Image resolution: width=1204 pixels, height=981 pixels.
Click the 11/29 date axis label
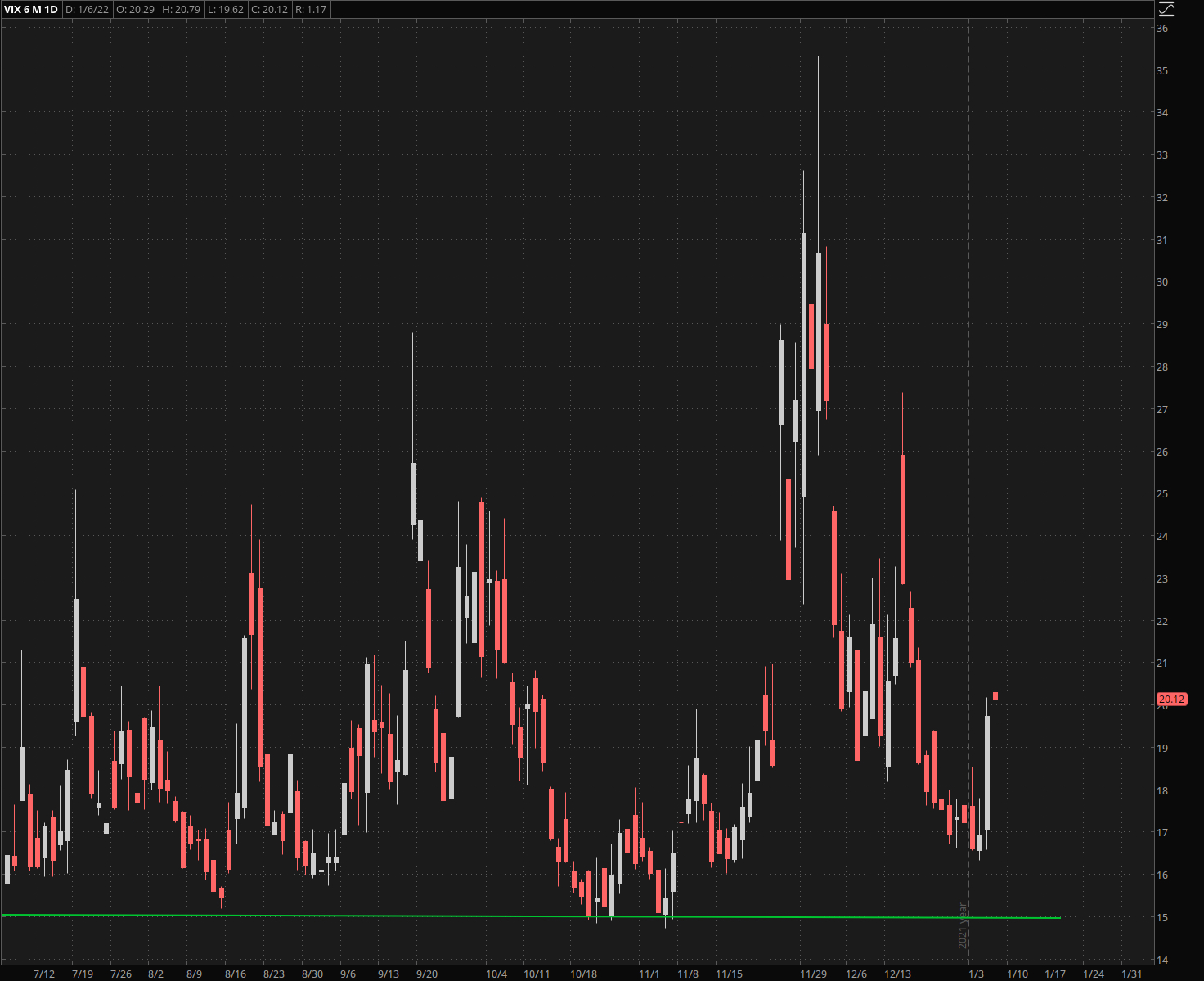click(813, 974)
